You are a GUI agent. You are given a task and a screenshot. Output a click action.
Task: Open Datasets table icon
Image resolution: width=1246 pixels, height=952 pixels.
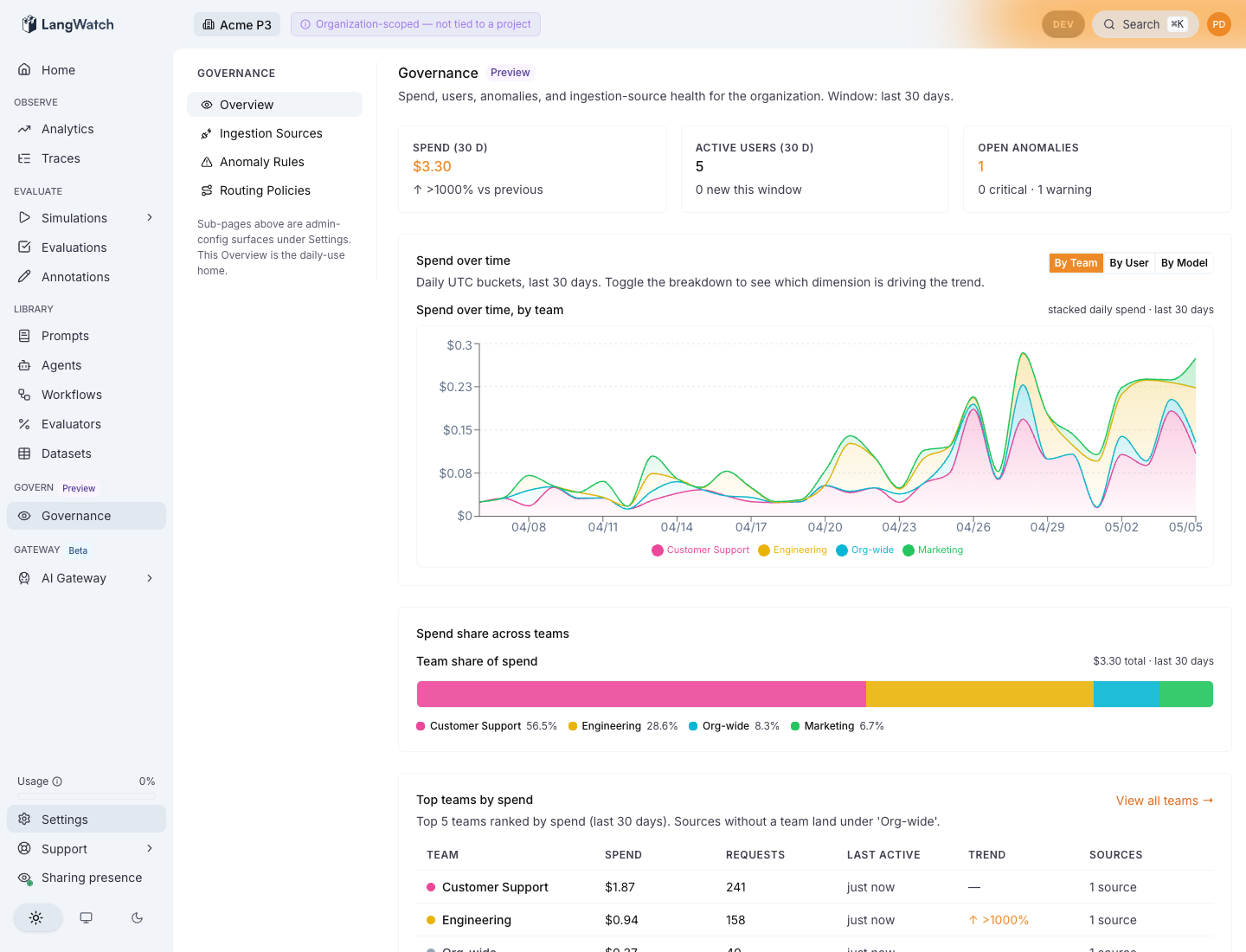coord(24,453)
